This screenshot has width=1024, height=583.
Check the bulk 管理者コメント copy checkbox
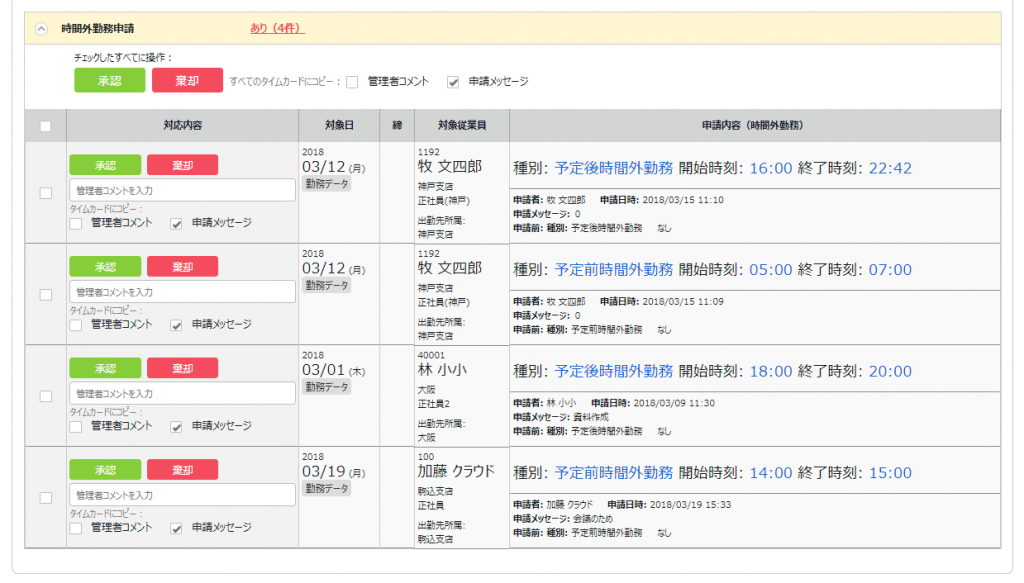pyautogui.click(x=353, y=82)
